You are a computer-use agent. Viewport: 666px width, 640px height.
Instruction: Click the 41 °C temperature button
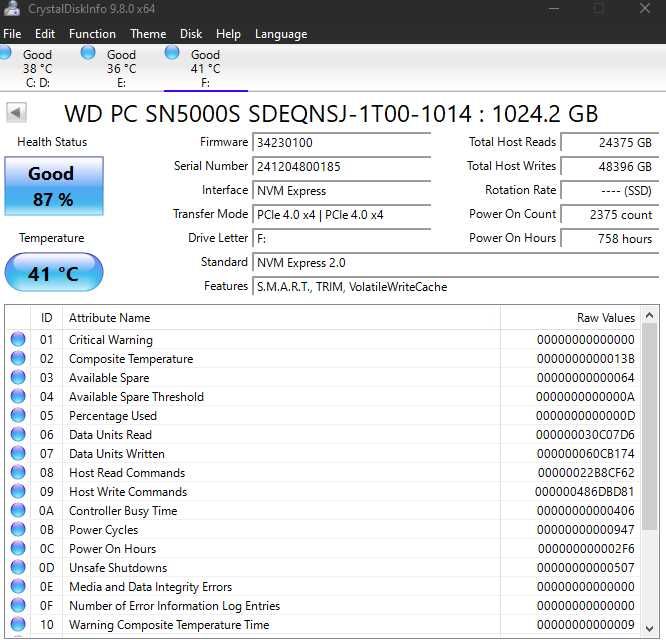[54, 273]
